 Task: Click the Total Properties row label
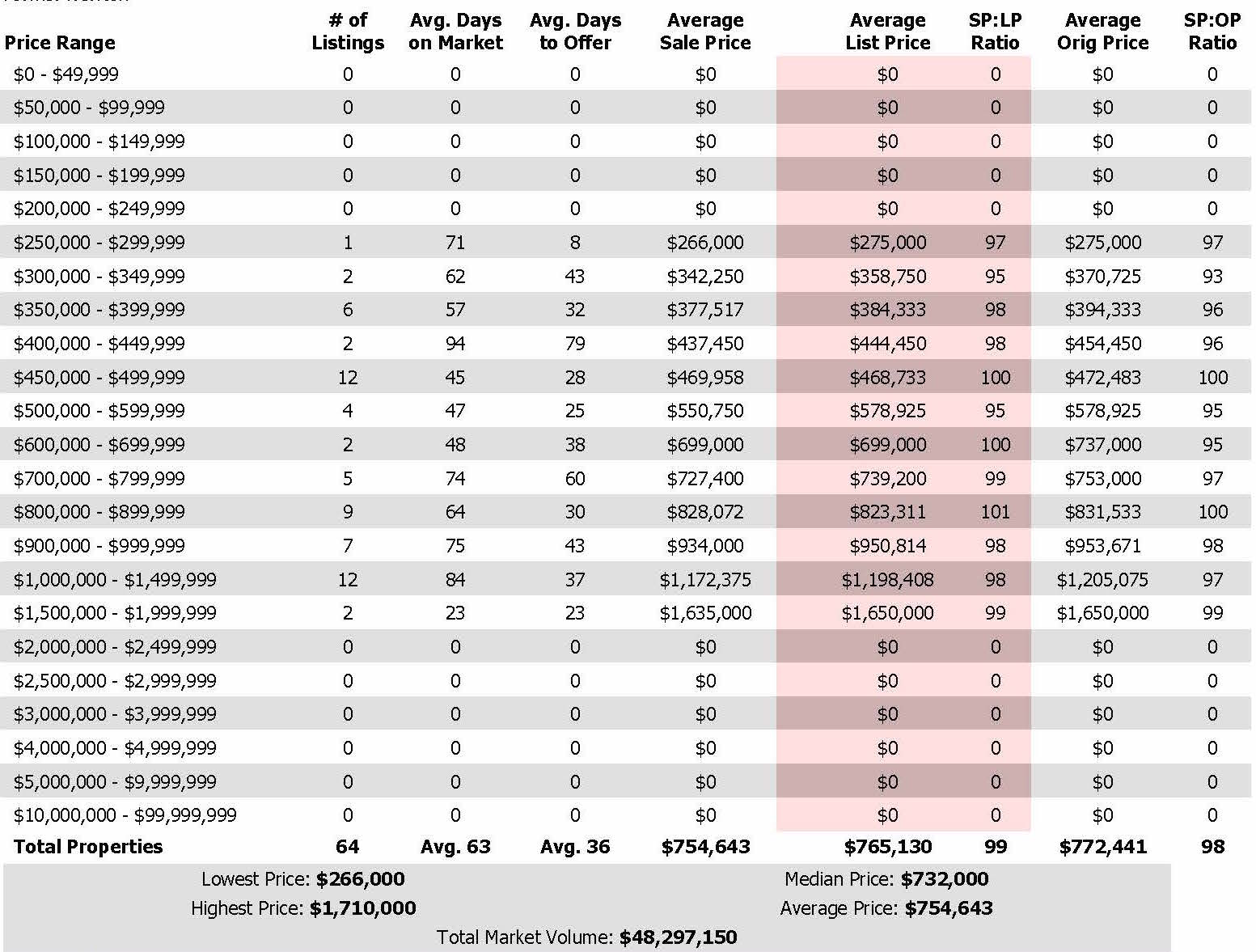(x=88, y=847)
